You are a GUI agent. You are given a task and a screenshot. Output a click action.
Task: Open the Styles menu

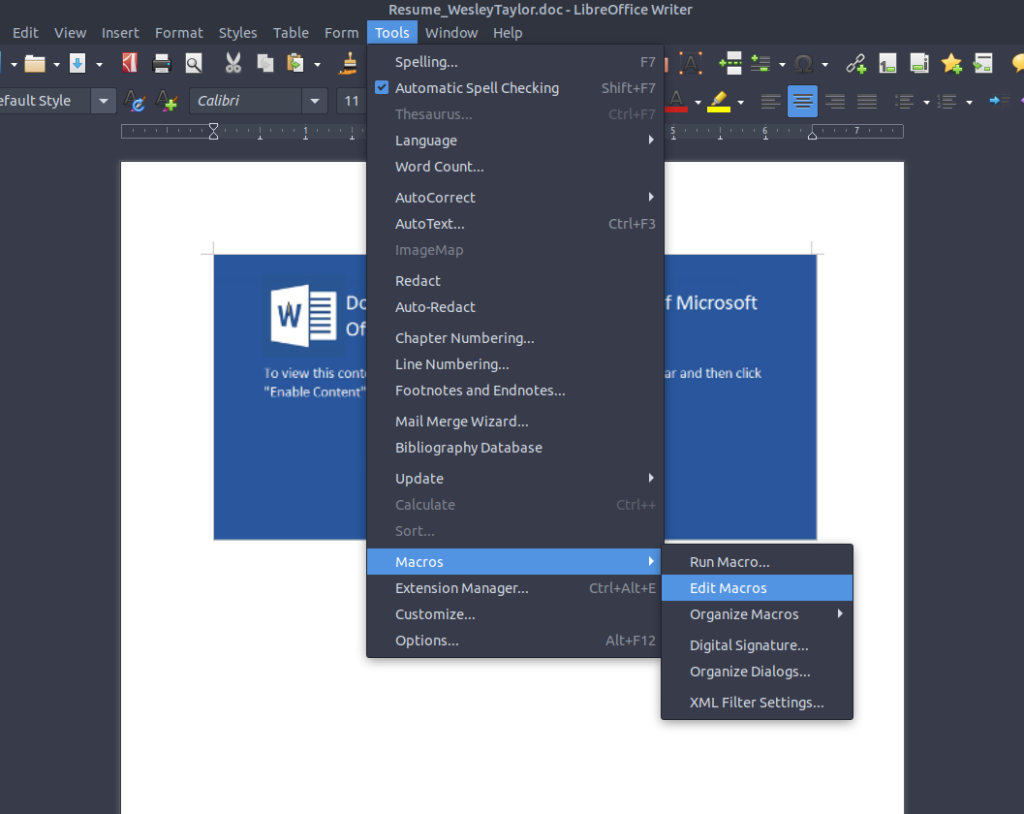pyautogui.click(x=238, y=33)
